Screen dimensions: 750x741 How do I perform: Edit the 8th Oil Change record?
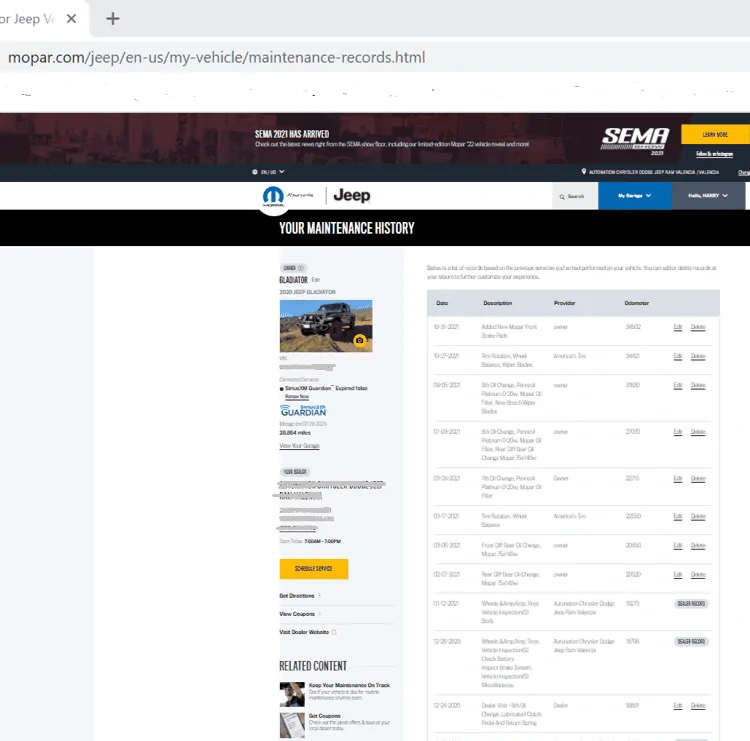pos(678,432)
